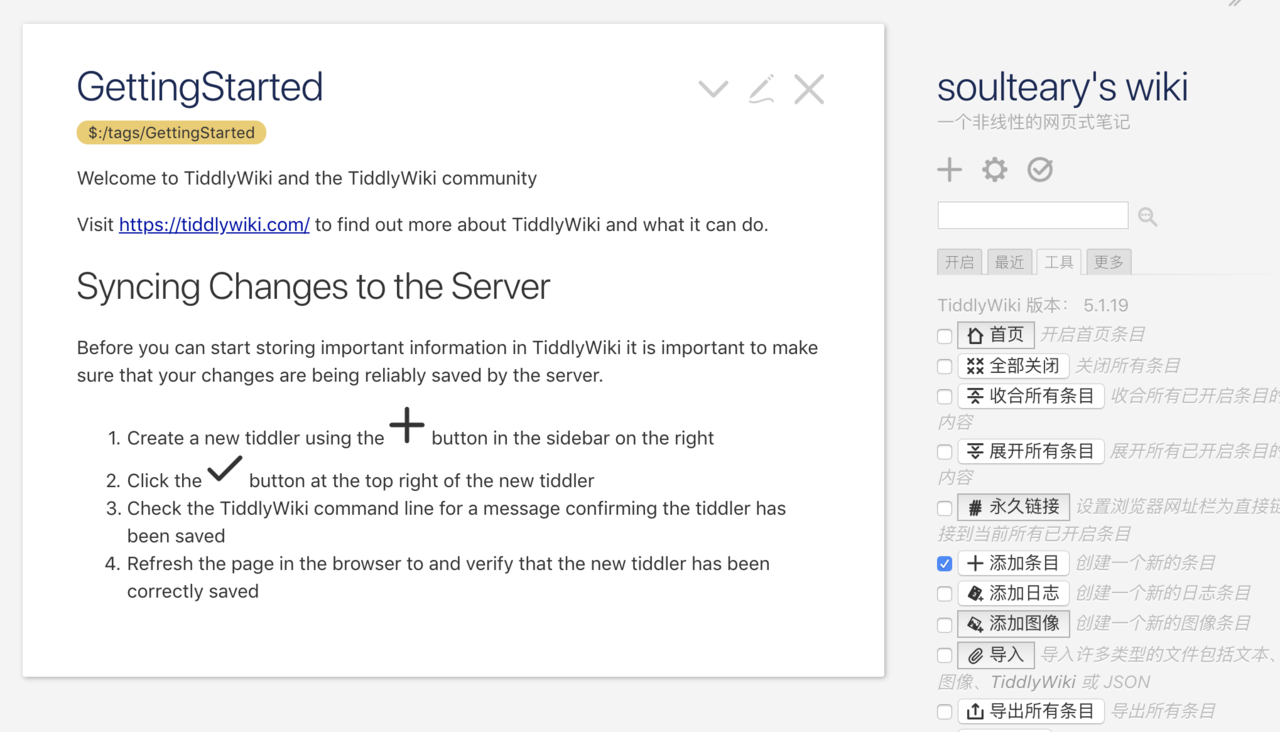1280x732 pixels.
Task: Open more actions chevron on GettingStarted tiddler
Action: (713, 89)
